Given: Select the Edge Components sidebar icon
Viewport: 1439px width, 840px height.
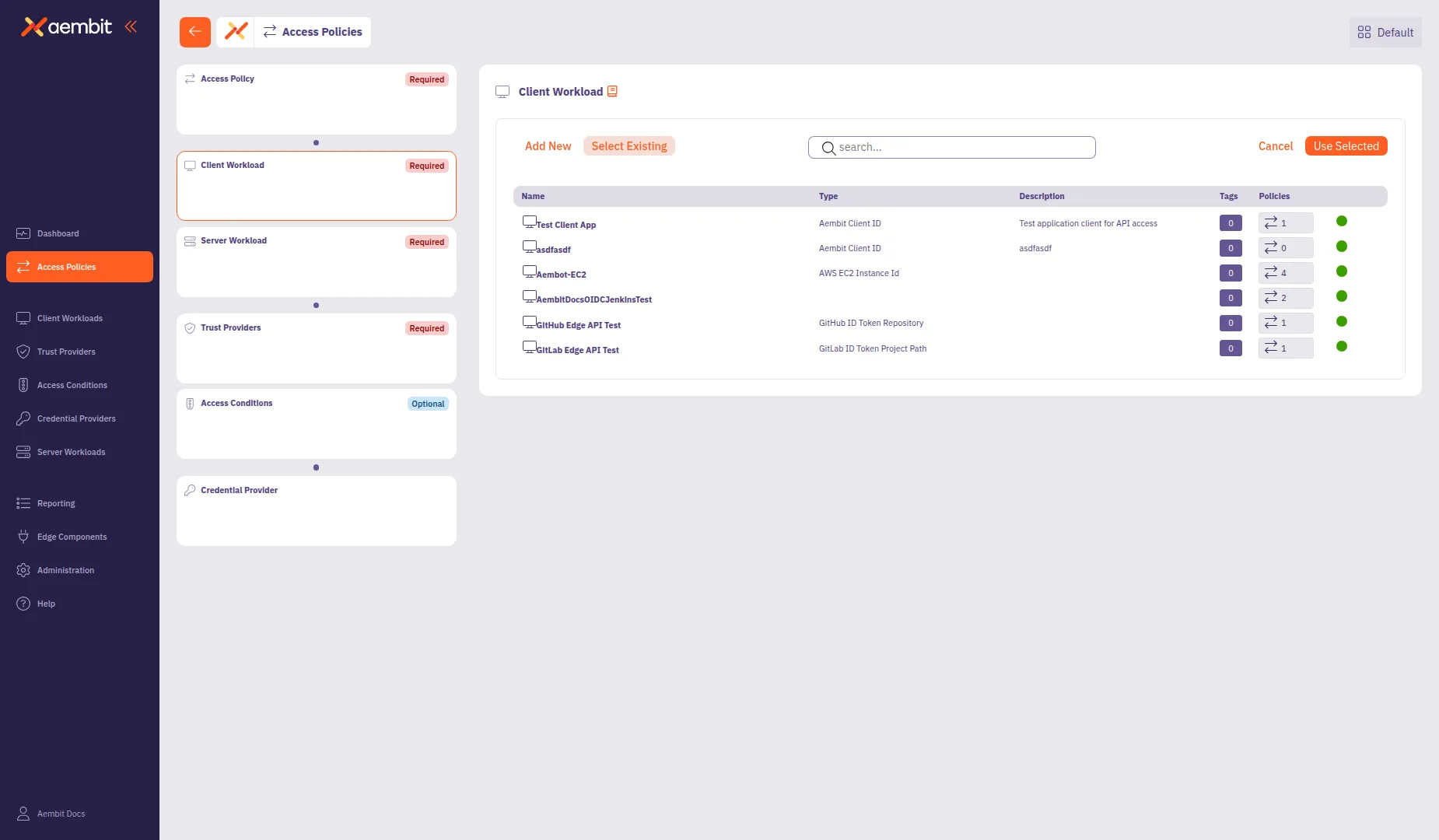Looking at the screenshot, I should tap(23, 536).
